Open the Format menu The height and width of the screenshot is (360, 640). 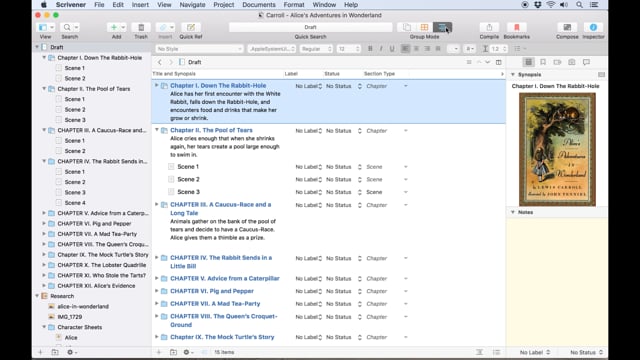pyautogui.click(x=294, y=5)
